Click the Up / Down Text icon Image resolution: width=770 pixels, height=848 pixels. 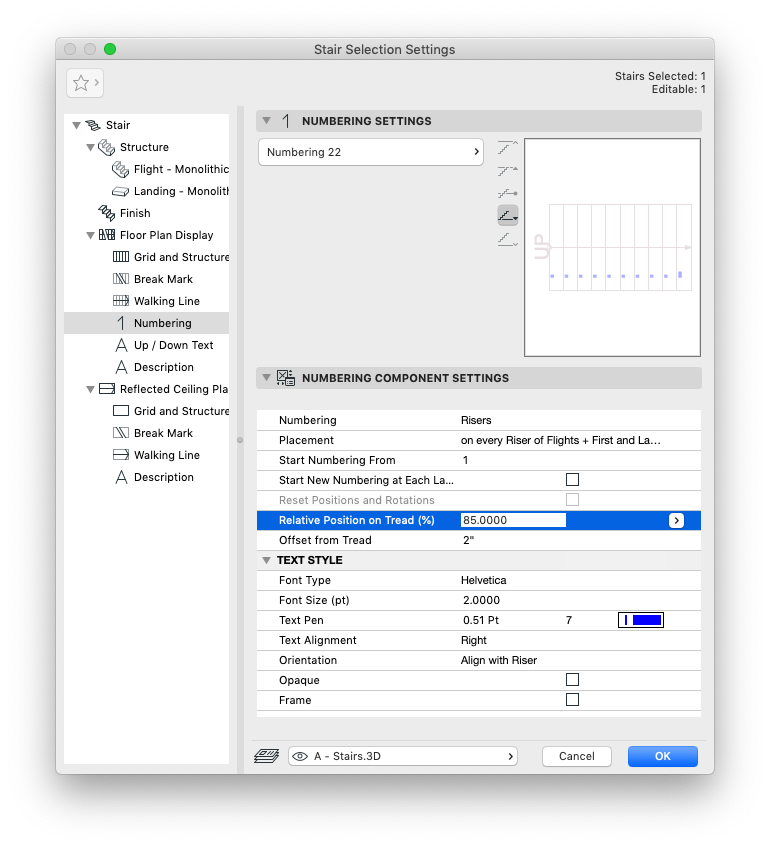[x=122, y=345]
